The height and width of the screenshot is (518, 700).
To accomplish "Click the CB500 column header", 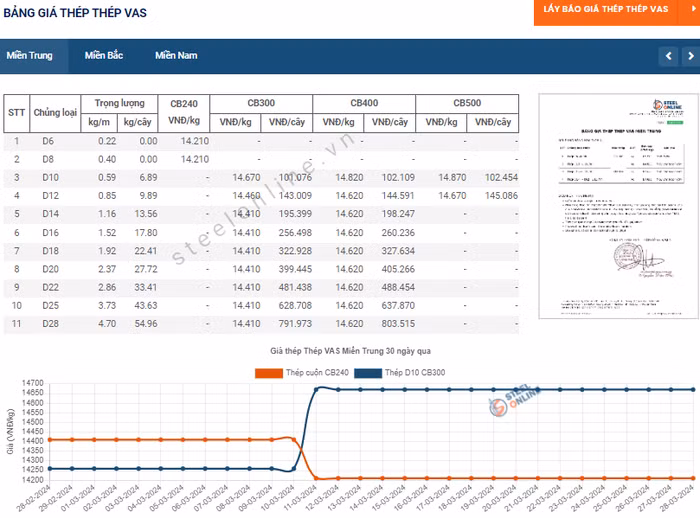I will [467, 103].
